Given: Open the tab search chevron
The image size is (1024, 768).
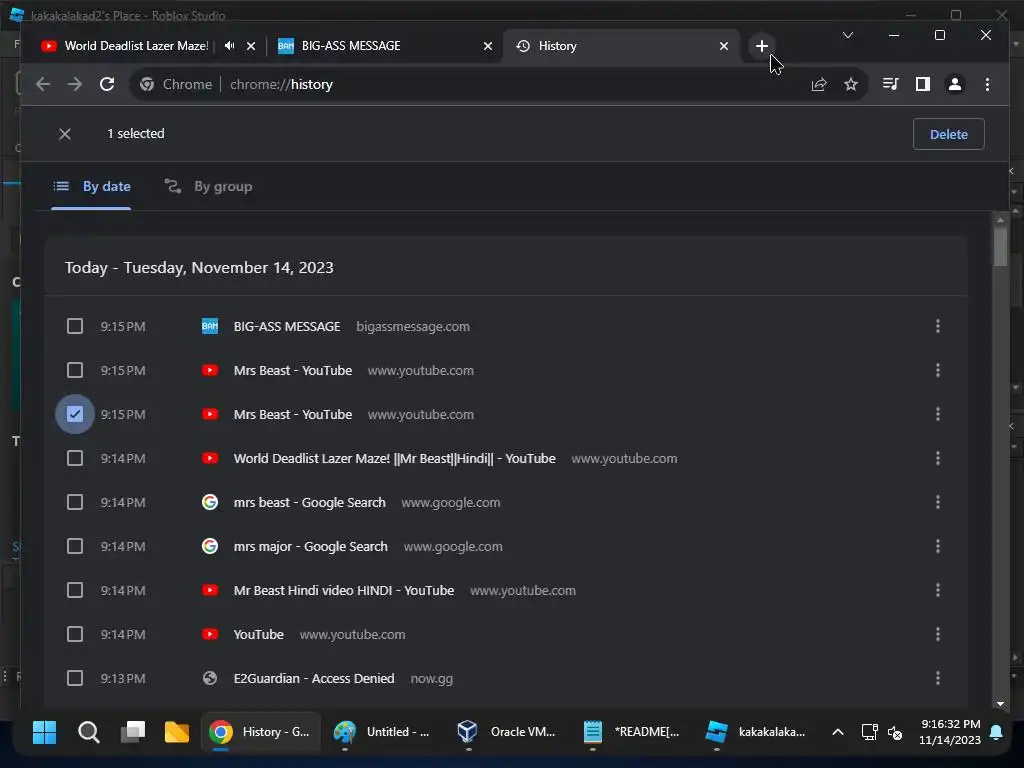Looking at the screenshot, I should [x=848, y=35].
